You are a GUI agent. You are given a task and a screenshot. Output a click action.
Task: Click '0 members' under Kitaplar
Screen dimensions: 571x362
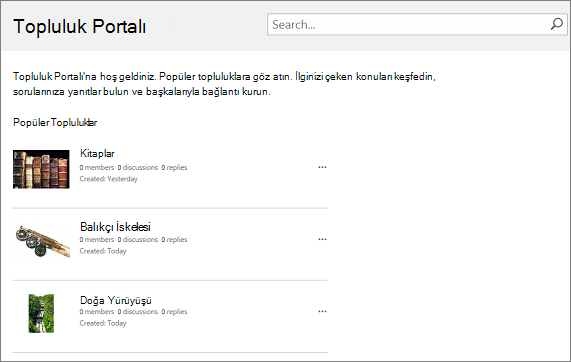[97, 168]
